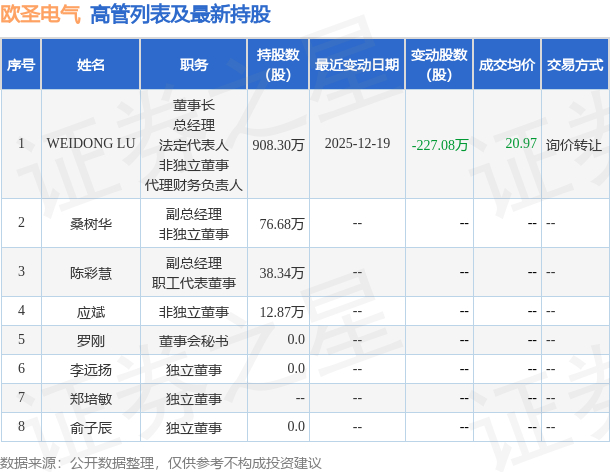Screen dimensions: 610x472
Task: Click the name 桑树华
Action: point(91,224)
